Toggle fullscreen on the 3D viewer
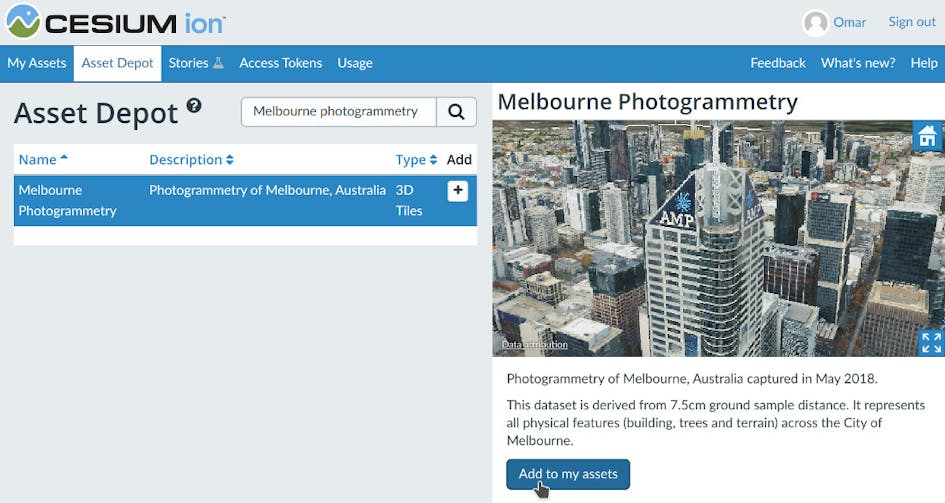 tap(930, 343)
